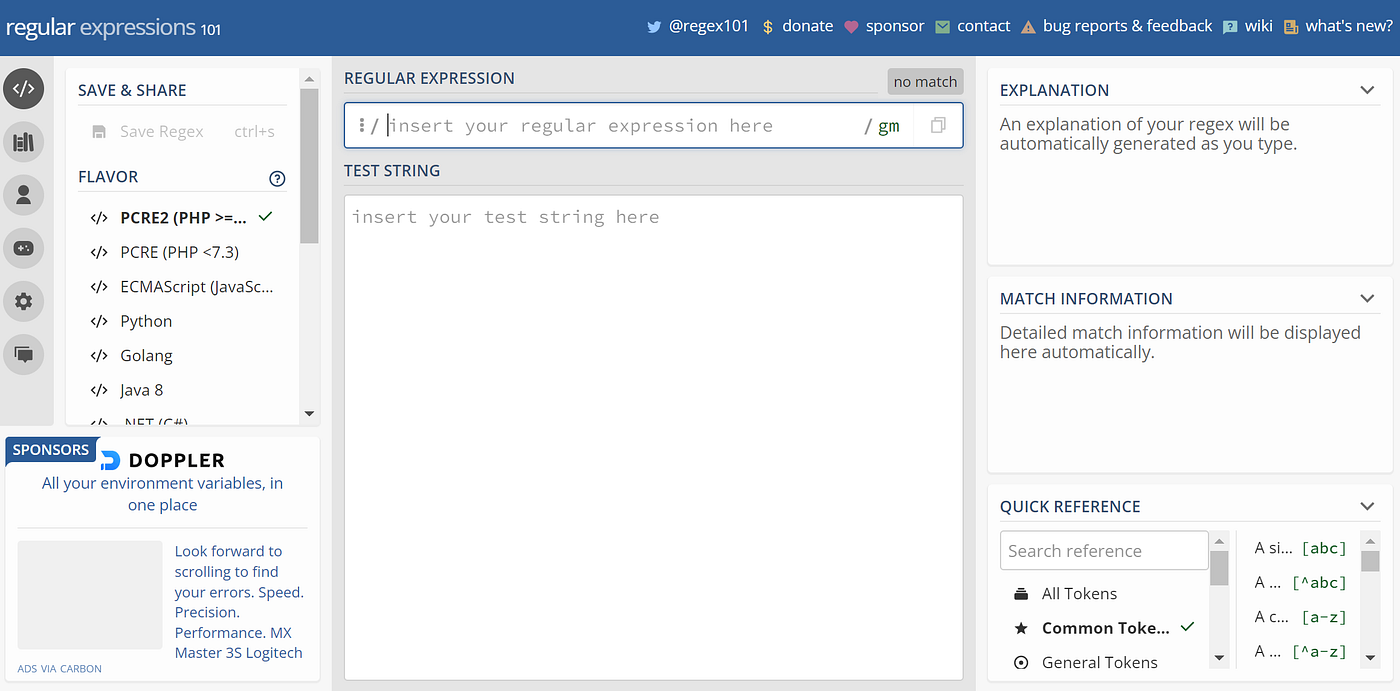Screen dimensions: 1400x691
Task: Click the sponsor heart icon
Action: (x=850, y=27)
